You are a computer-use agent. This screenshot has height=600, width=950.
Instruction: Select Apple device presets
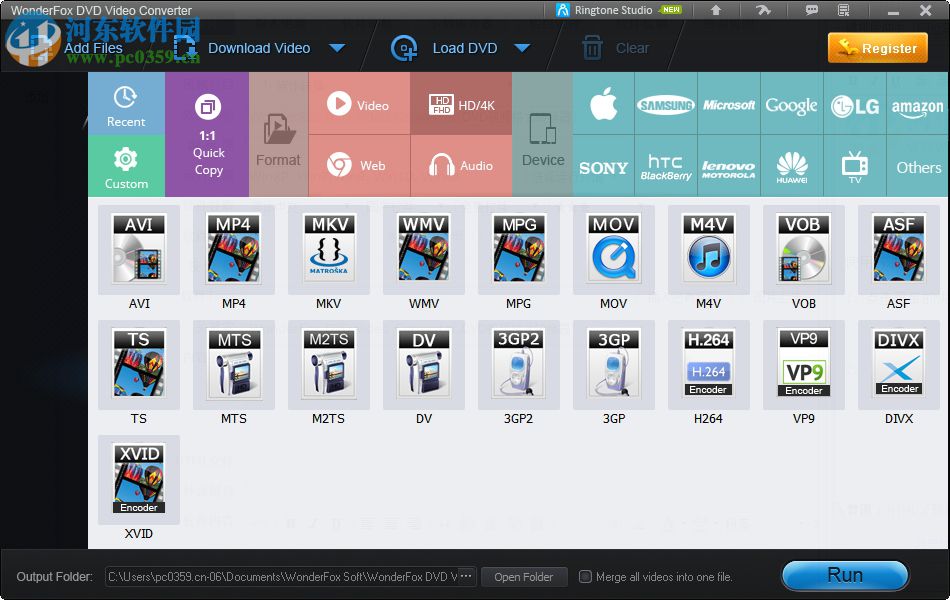[603, 104]
